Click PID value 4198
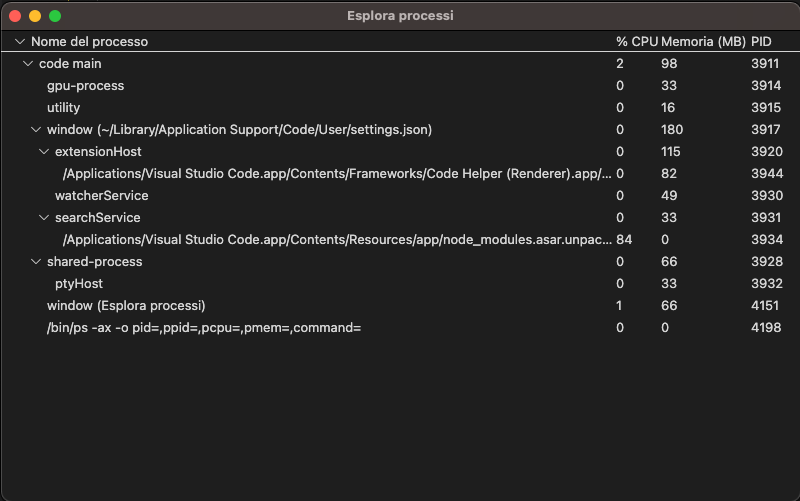800x501 pixels. [766, 328]
